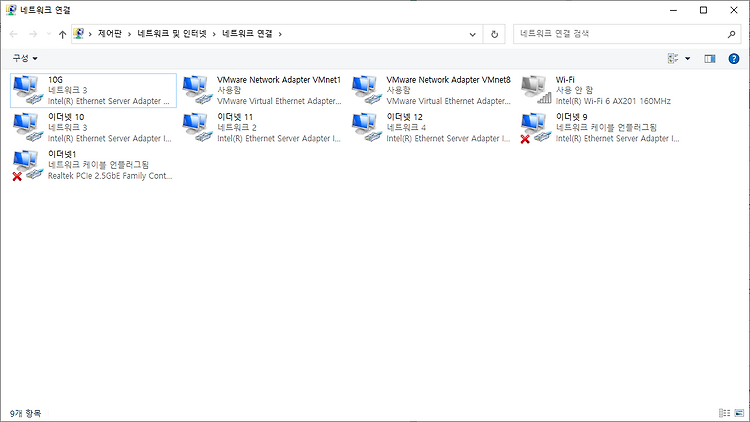Image resolution: width=750 pixels, height=422 pixels.
Task: Open the 구성 organize menu
Action: click(x=25, y=58)
